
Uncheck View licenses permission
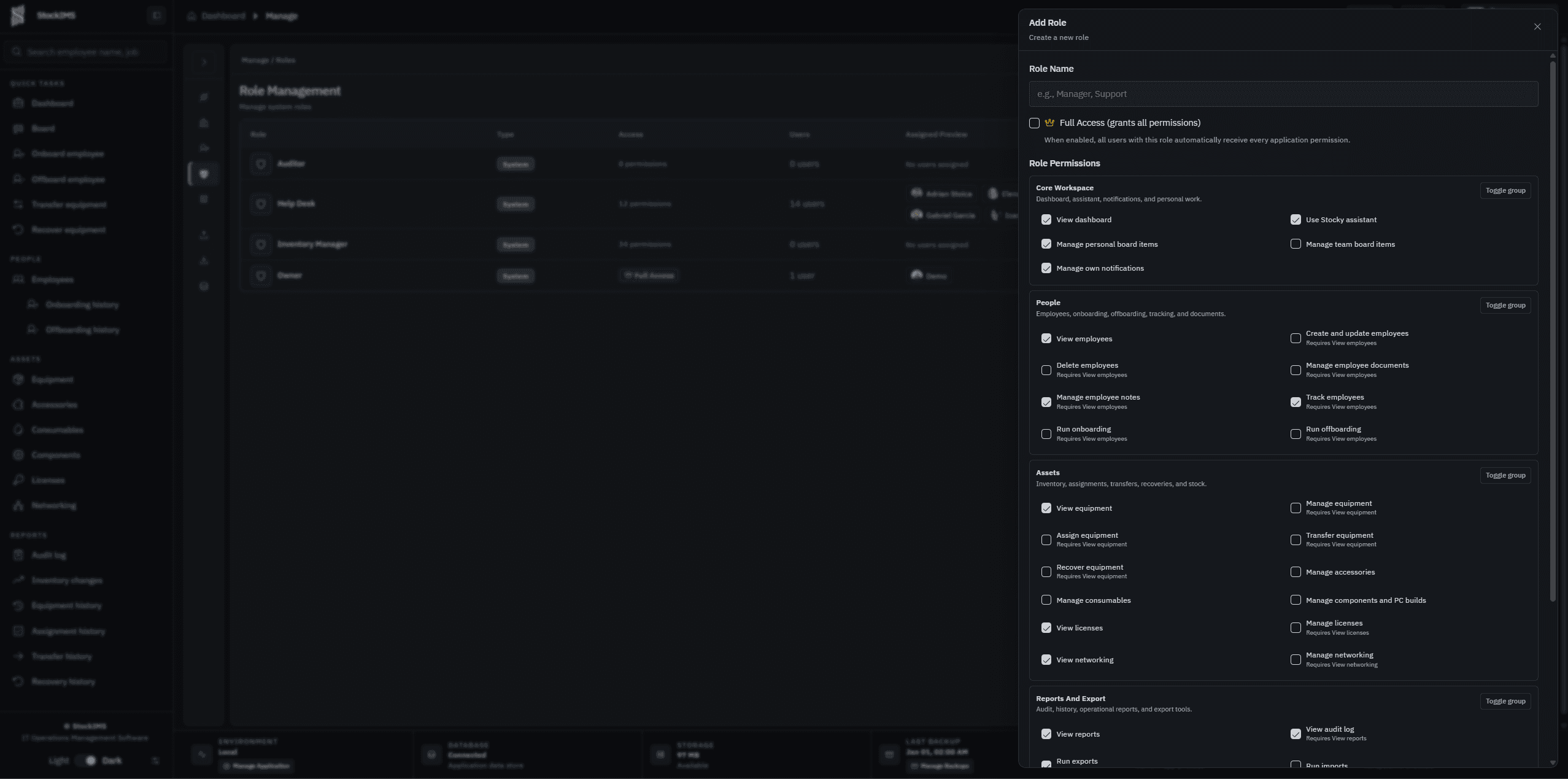[1046, 628]
